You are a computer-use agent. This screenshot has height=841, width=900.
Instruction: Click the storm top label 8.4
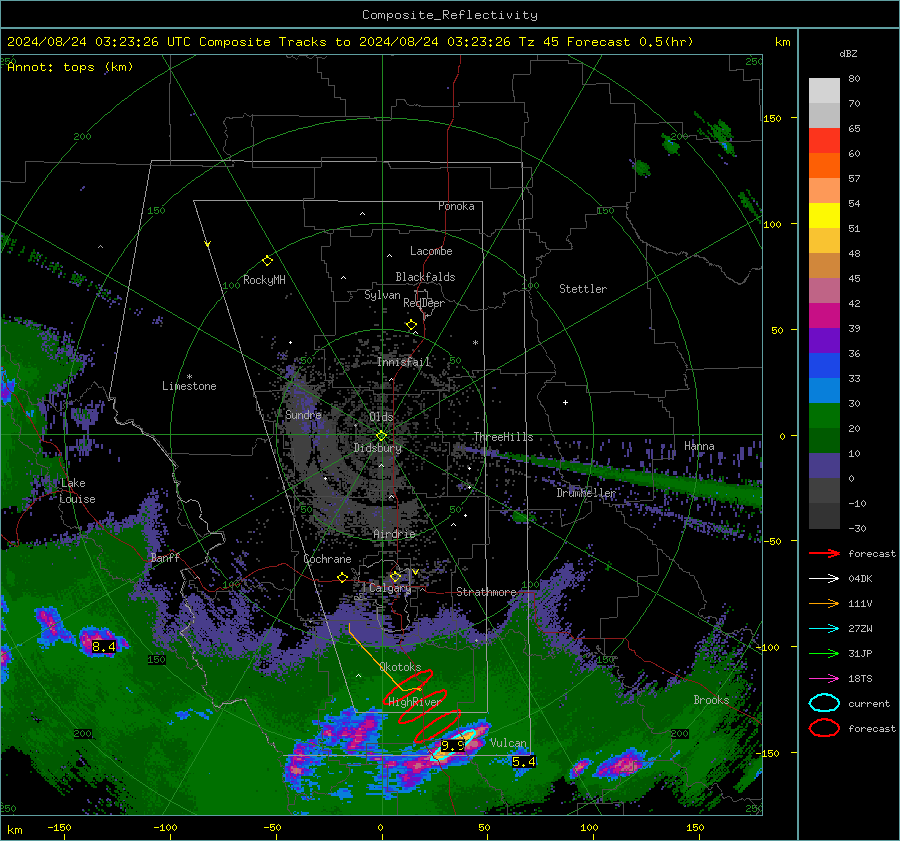point(104,647)
